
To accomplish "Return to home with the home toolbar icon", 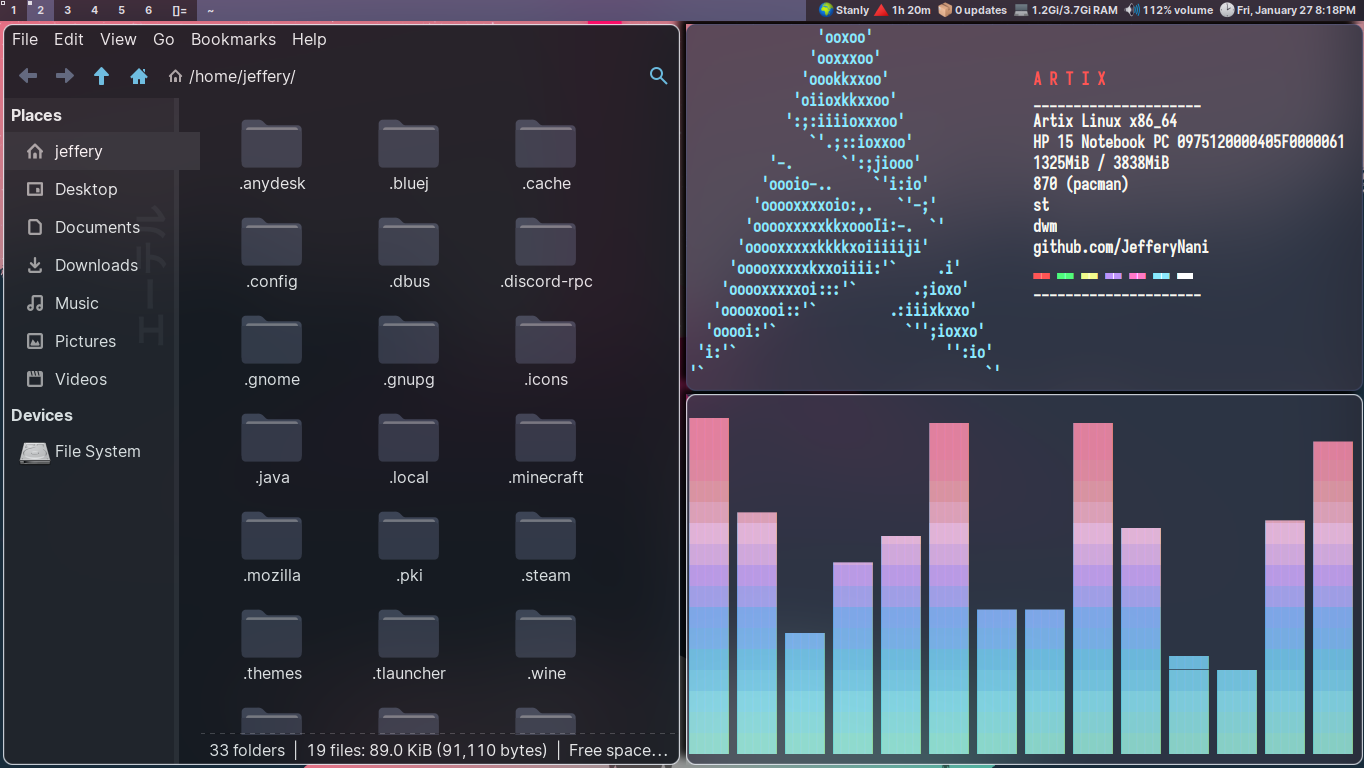I will tap(139, 76).
